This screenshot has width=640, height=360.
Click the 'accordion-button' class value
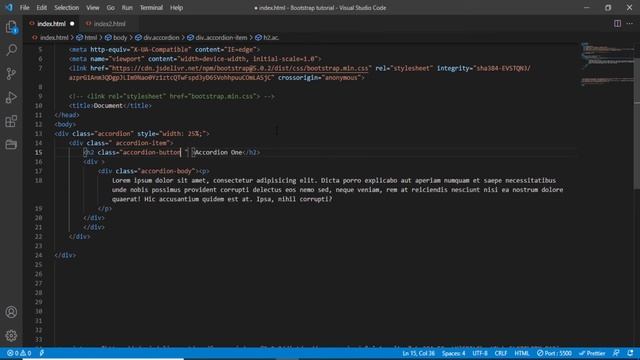coord(151,152)
